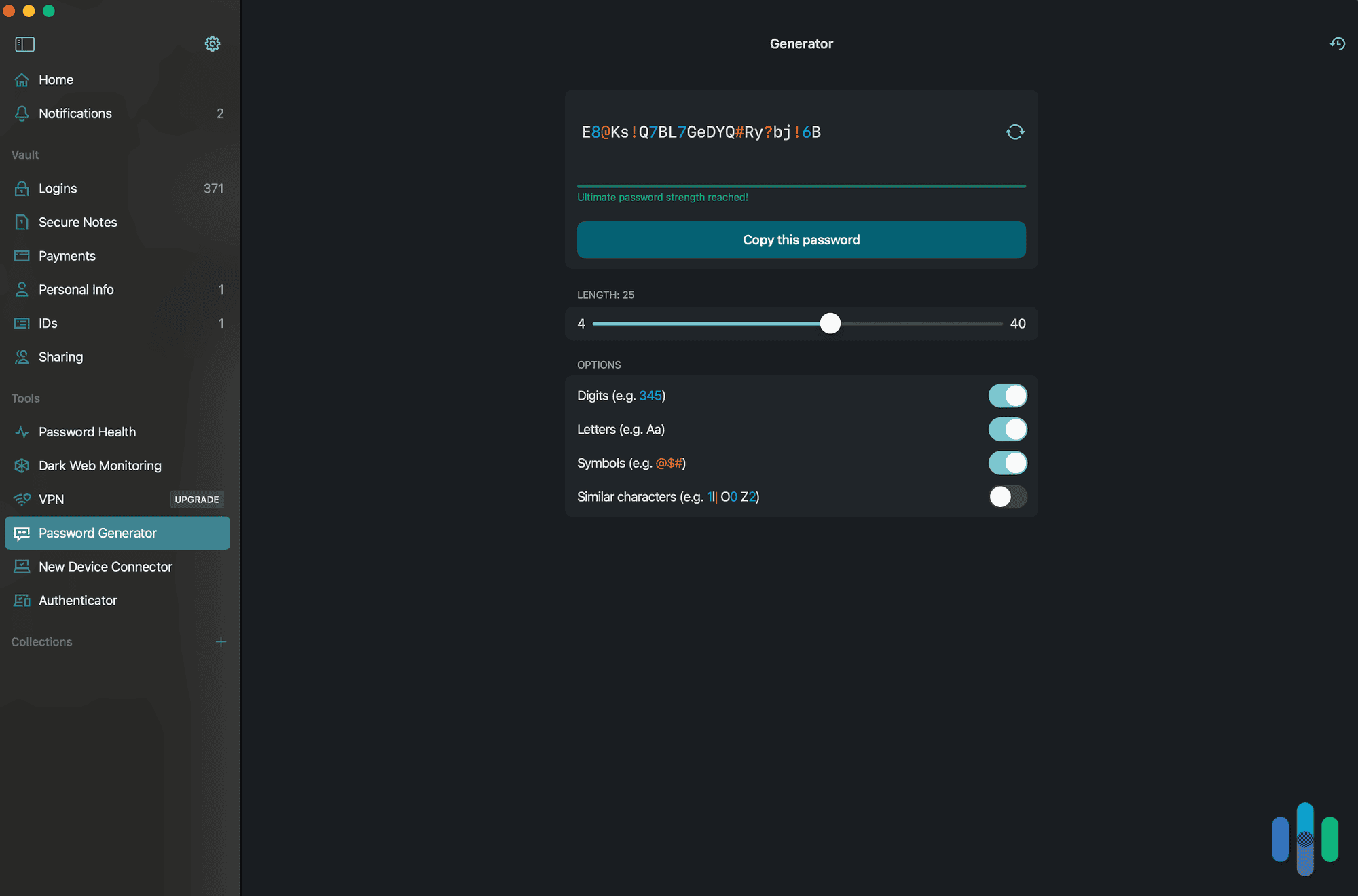Toggle the Letters option off
The width and height of the screenshot is (1358, 896).
coord(1008,429)
